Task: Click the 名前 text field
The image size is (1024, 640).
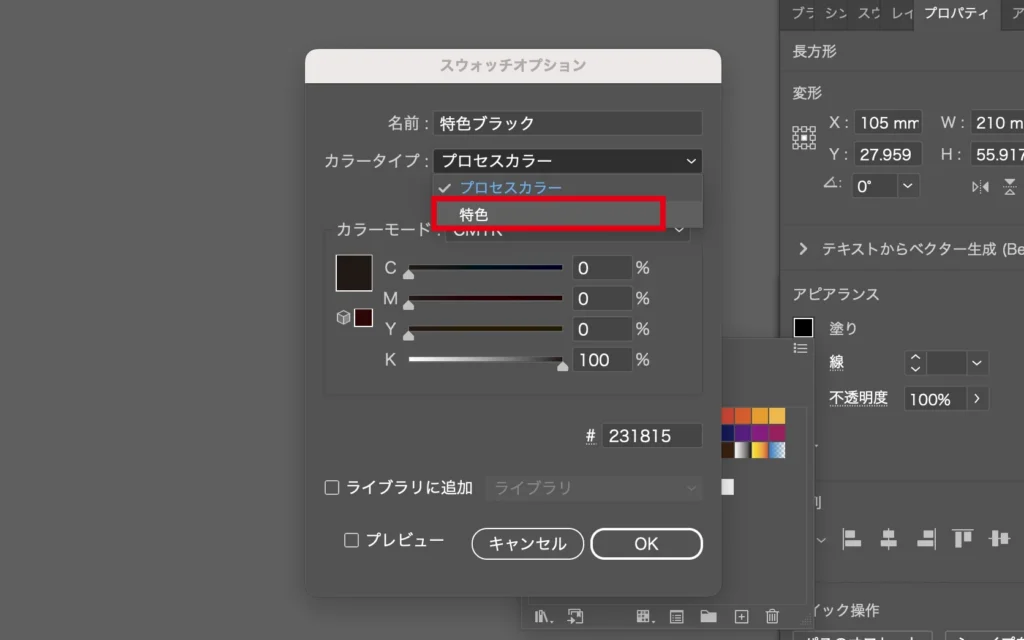Action: (568, 123)
